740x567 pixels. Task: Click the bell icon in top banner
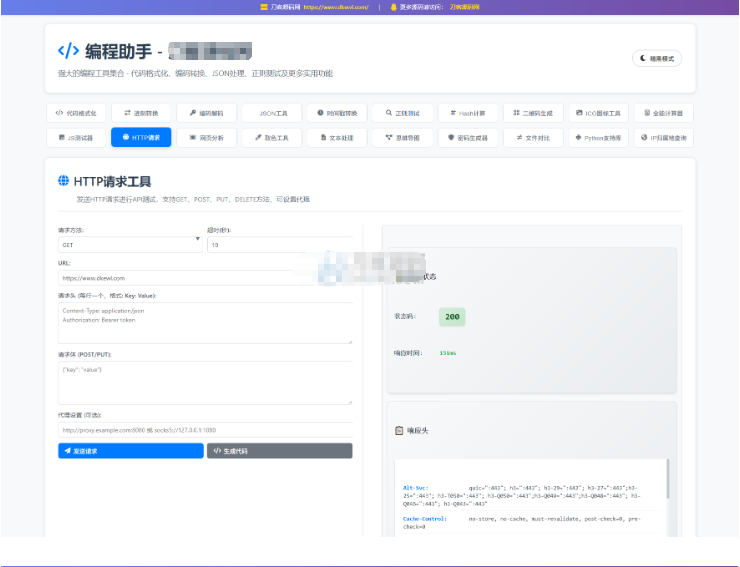(x=393, y=7)
